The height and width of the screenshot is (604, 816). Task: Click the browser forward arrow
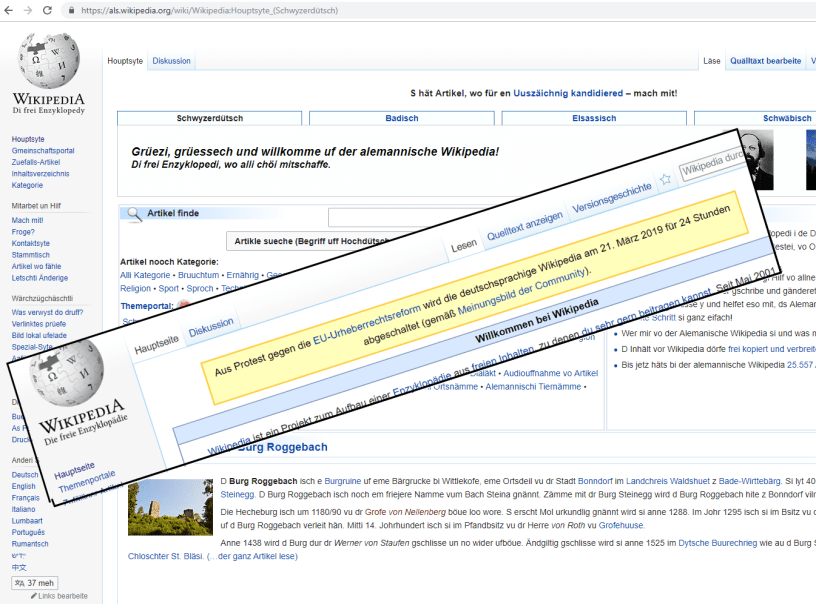click(28, 10)
